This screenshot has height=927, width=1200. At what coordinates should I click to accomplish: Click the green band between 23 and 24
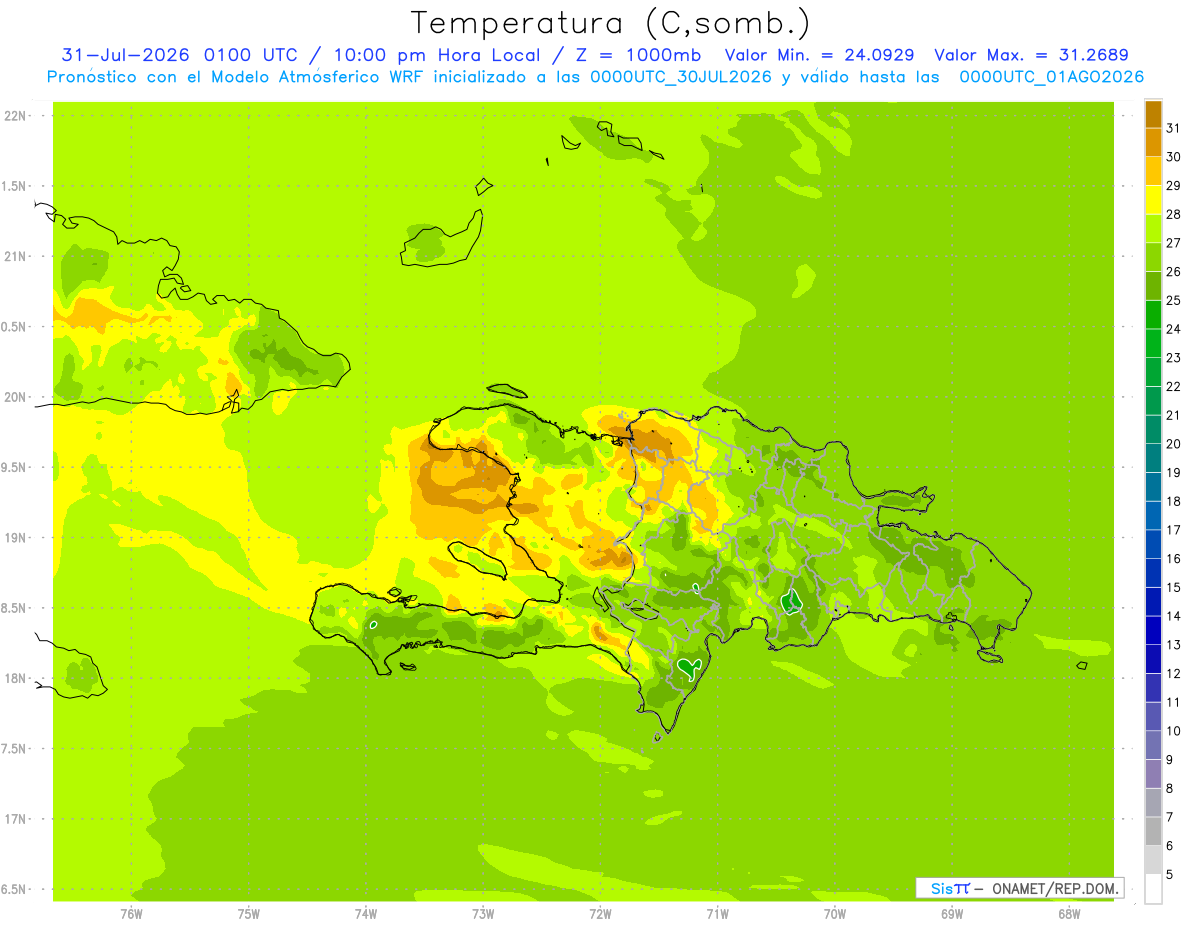(1153, 343)
